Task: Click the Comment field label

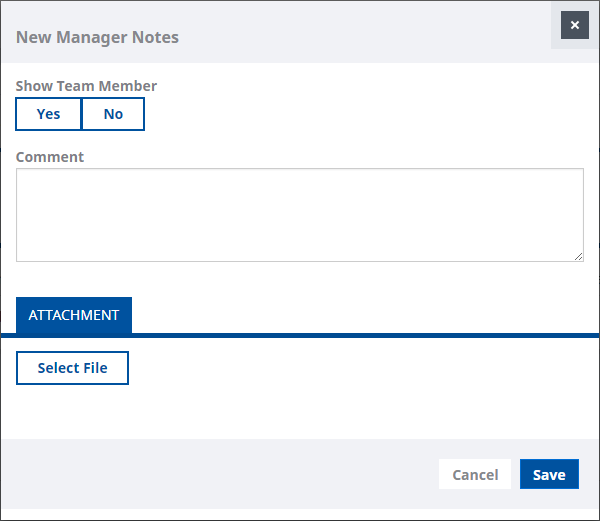Action: 50,157
